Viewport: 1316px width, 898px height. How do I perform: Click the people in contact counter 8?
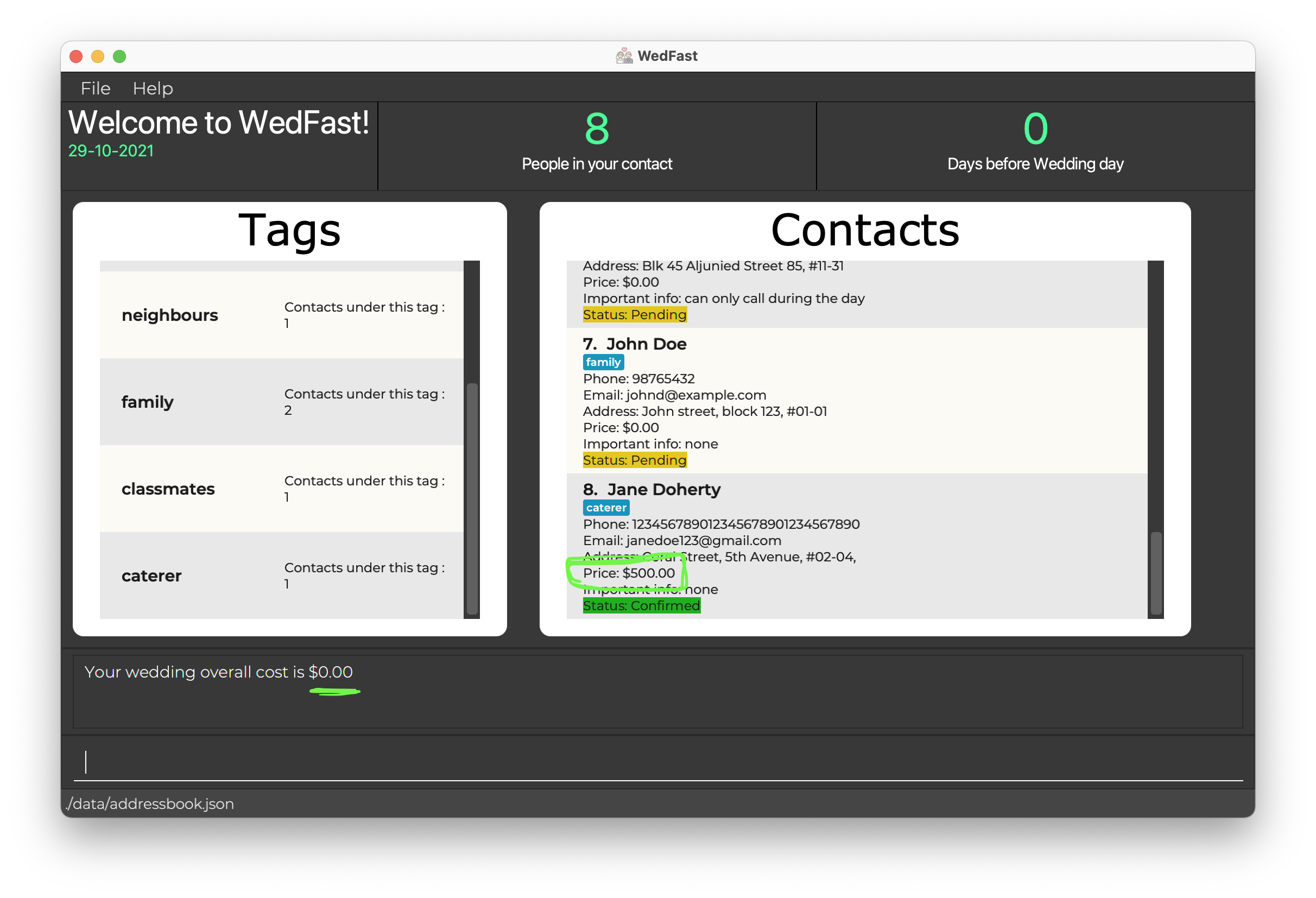596,129
